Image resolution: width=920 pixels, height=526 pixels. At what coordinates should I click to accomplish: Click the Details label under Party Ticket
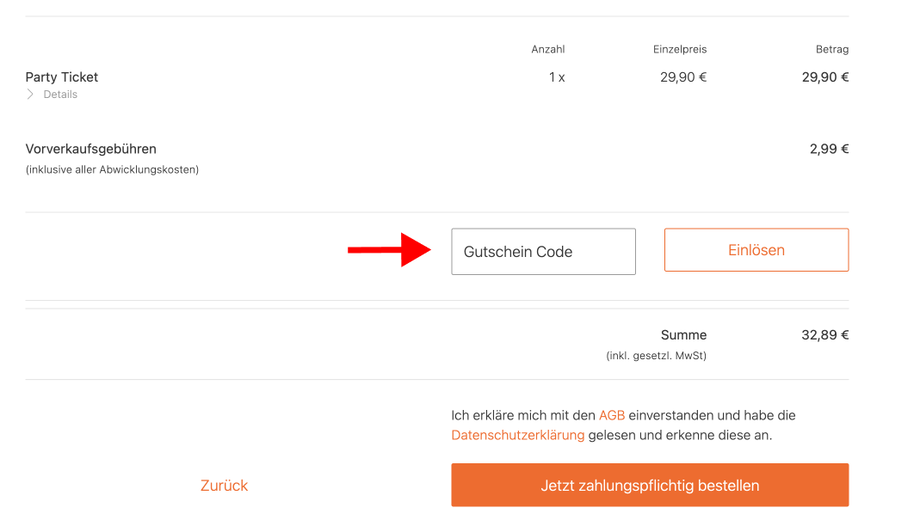pos(60,94)
